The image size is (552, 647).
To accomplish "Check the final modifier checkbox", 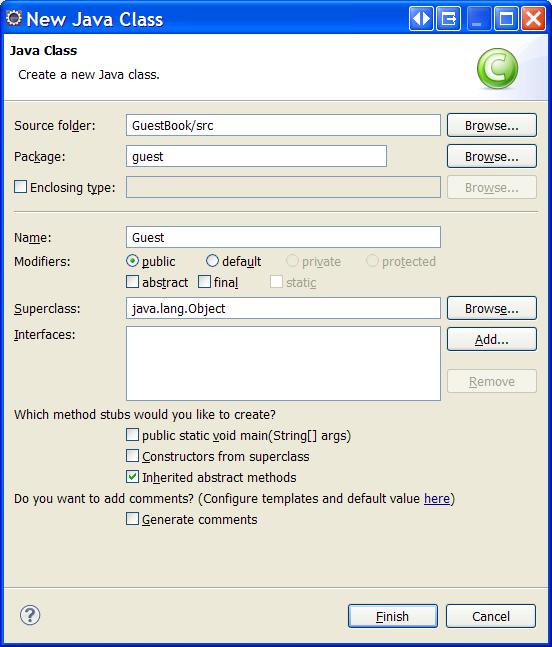I will click(204, 282).
